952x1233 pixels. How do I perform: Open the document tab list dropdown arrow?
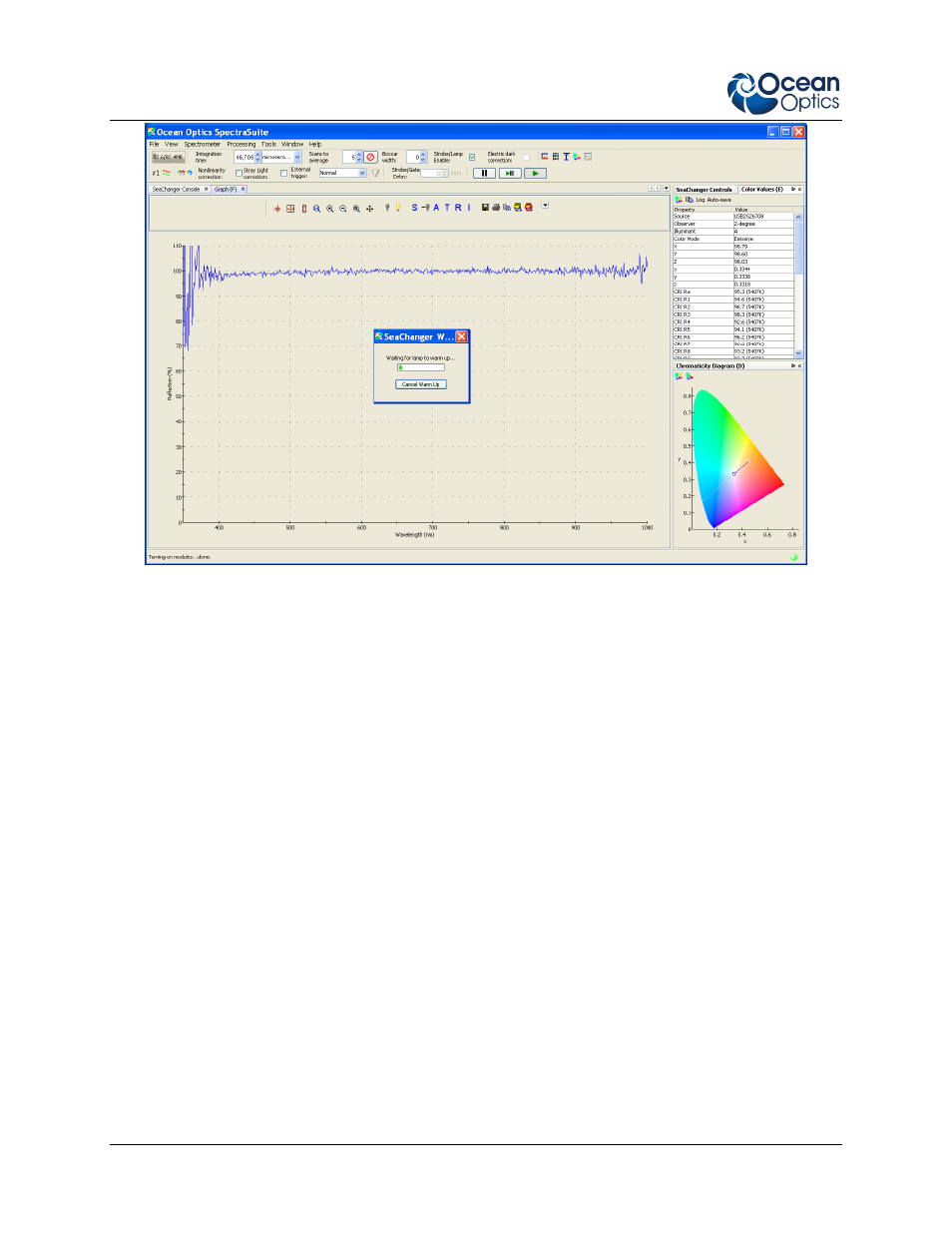coord(667,188)
